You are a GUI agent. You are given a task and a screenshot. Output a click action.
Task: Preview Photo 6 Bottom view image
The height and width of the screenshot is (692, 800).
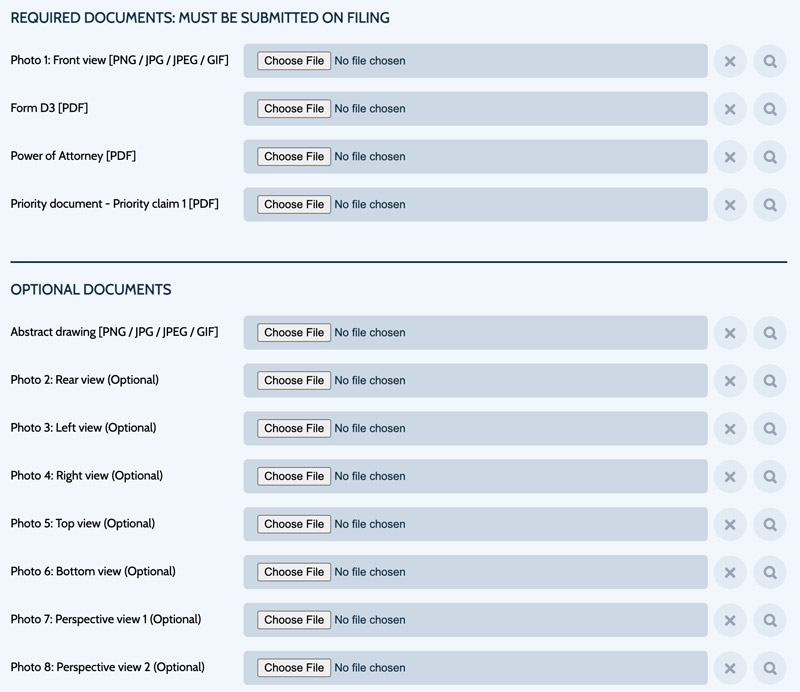pyautogui.click(x=770, y=573)
